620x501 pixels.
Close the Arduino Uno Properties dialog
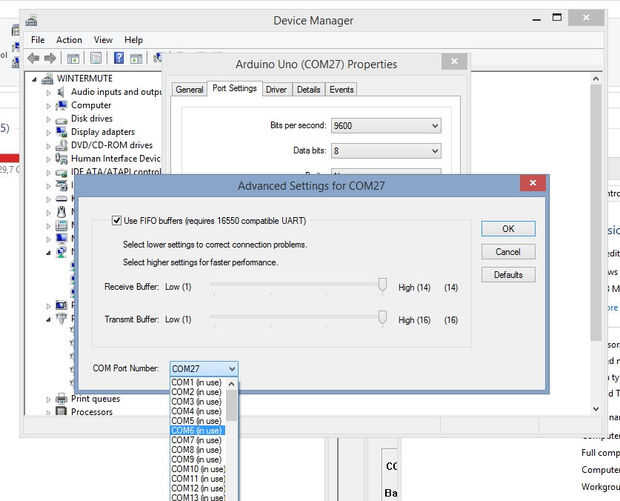coord(454,61)
